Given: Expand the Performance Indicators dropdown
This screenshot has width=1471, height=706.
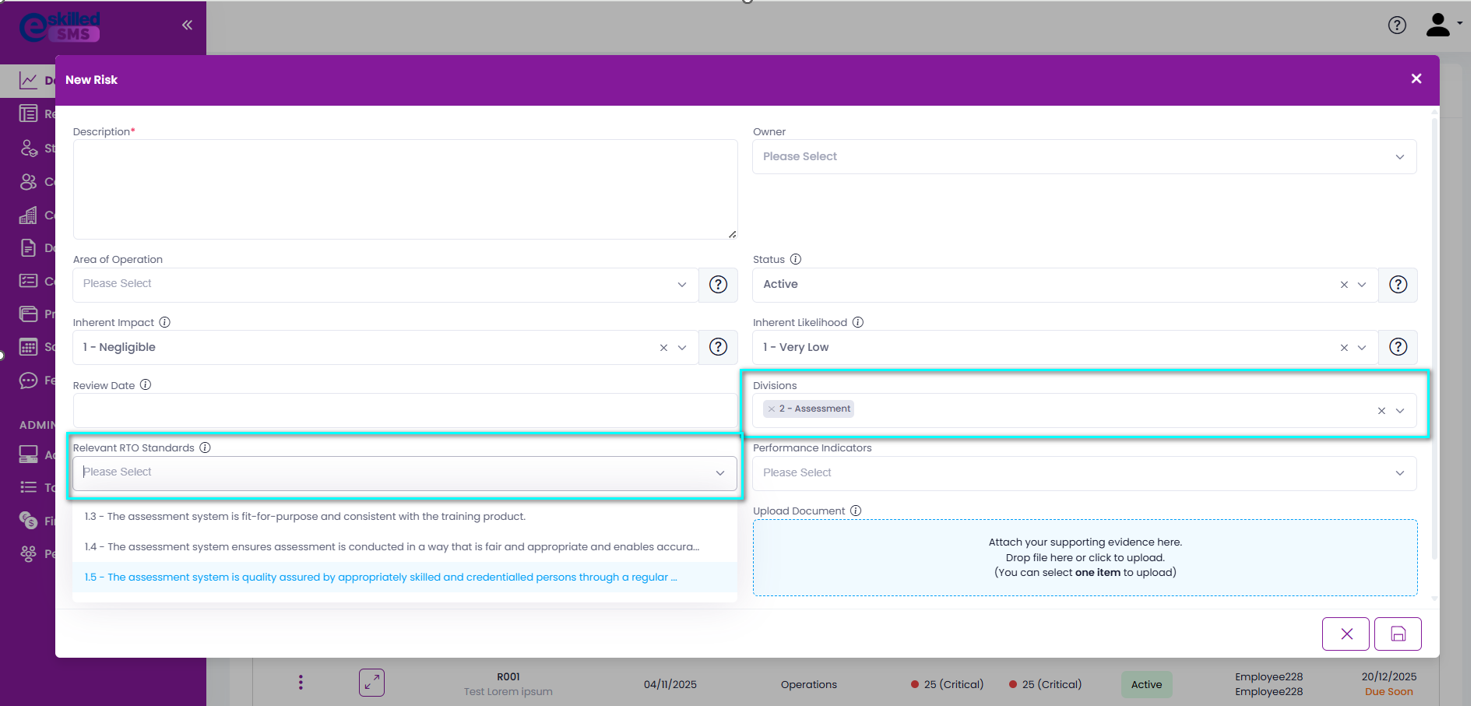Looking at the screenshot, I should [x=1084, y=473].
